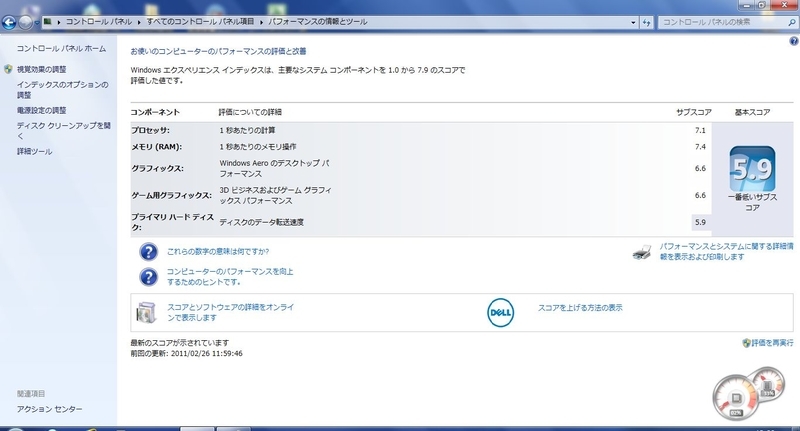Click the ゲーム用グラフィックス row label
This screenshot has height=431, width=800.
(x=171, y=195)
